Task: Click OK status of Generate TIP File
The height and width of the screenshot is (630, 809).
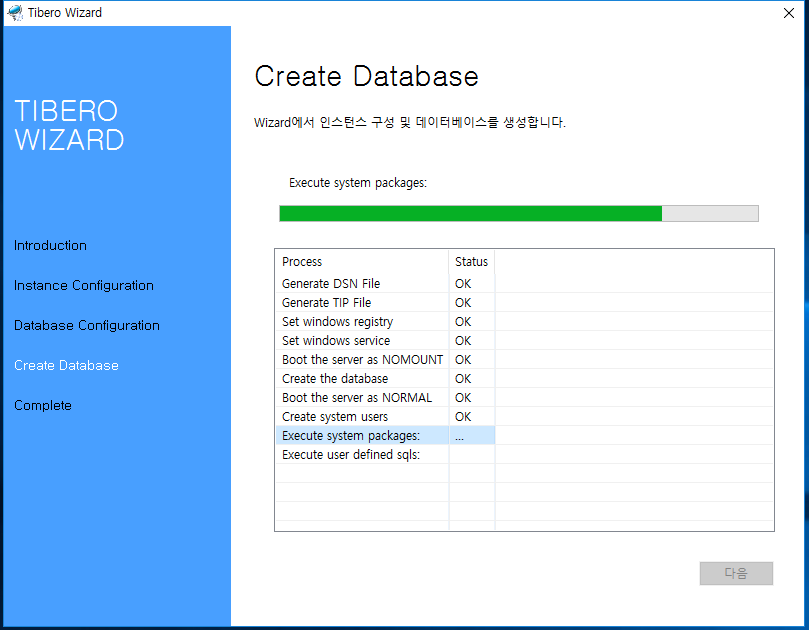Action: point(463,303)
